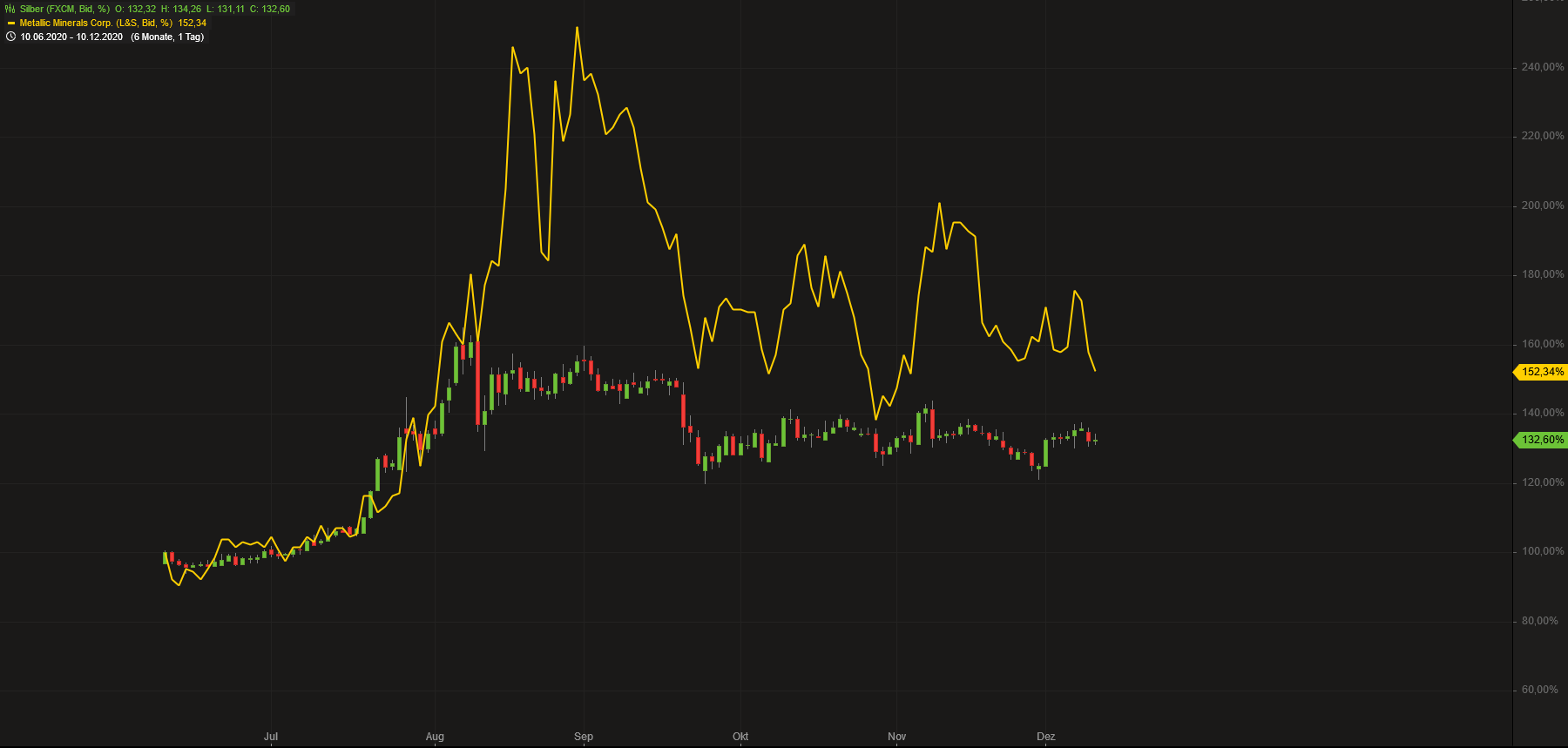The height and width of the screenshot is (748, 1568).
Task: Click the Silber low value L: 131,11
Action: 226,9
